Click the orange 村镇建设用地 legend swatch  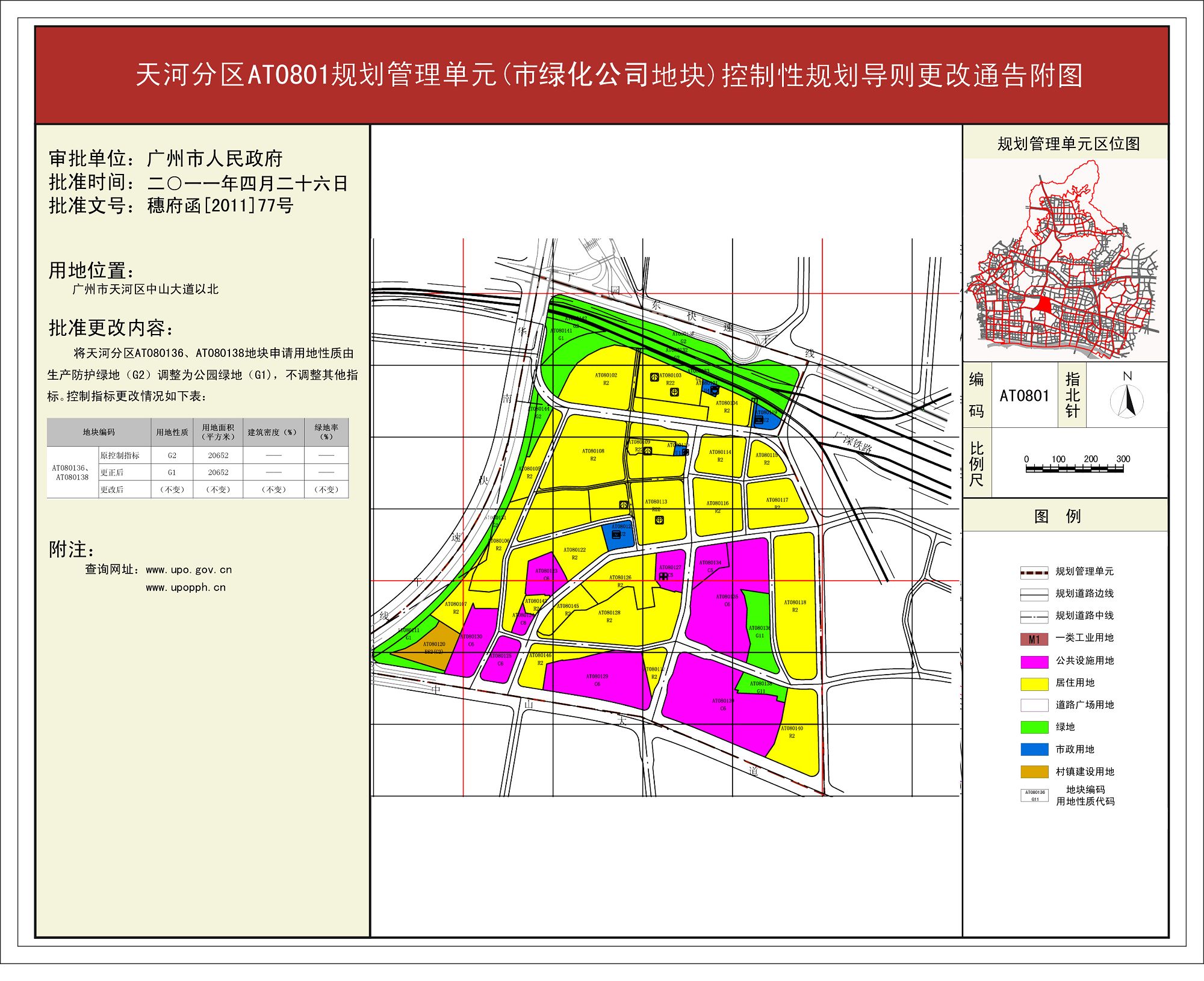coord(1034,772)
